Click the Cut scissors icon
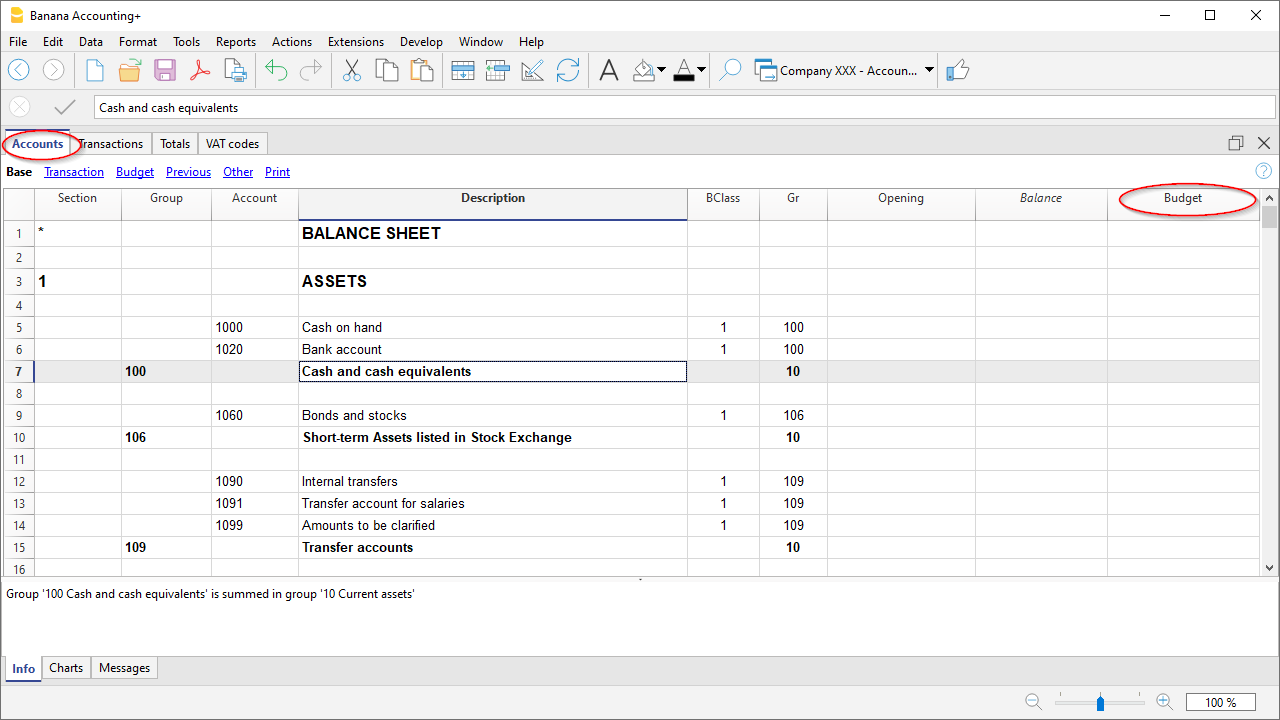Viewport: 1280px width, 720px height. click(x=352, y=70)
